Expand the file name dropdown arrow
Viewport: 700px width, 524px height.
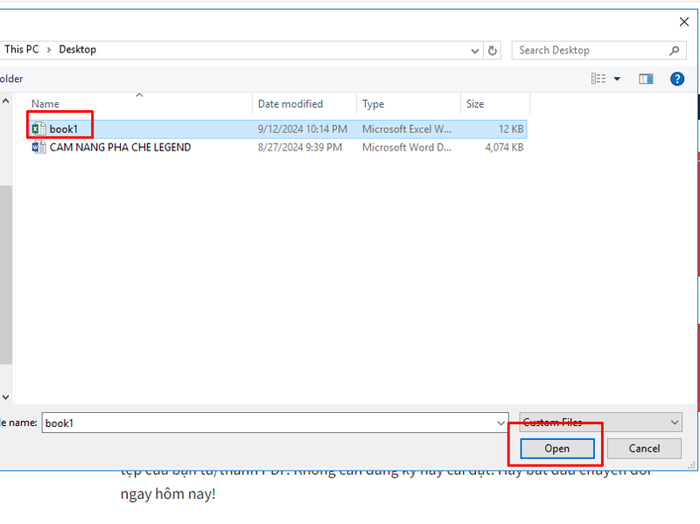click(501, 423)
